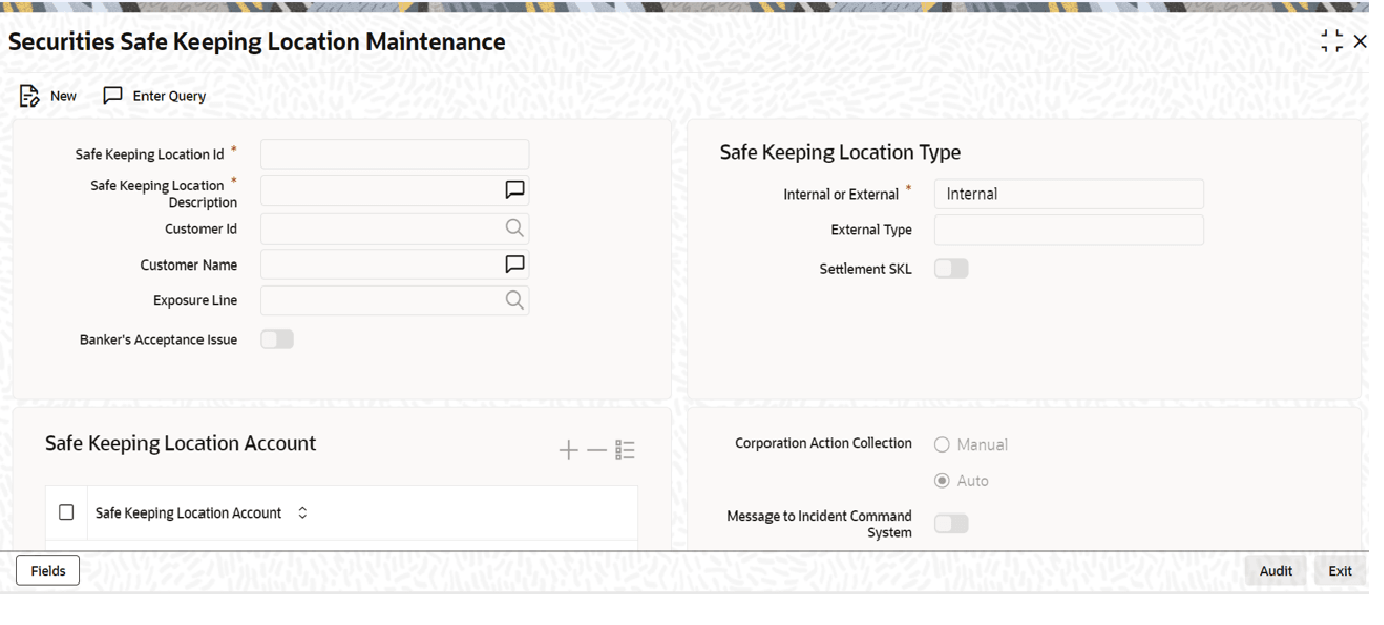
Task: Click the Enter Query icon
Action: 114,96
